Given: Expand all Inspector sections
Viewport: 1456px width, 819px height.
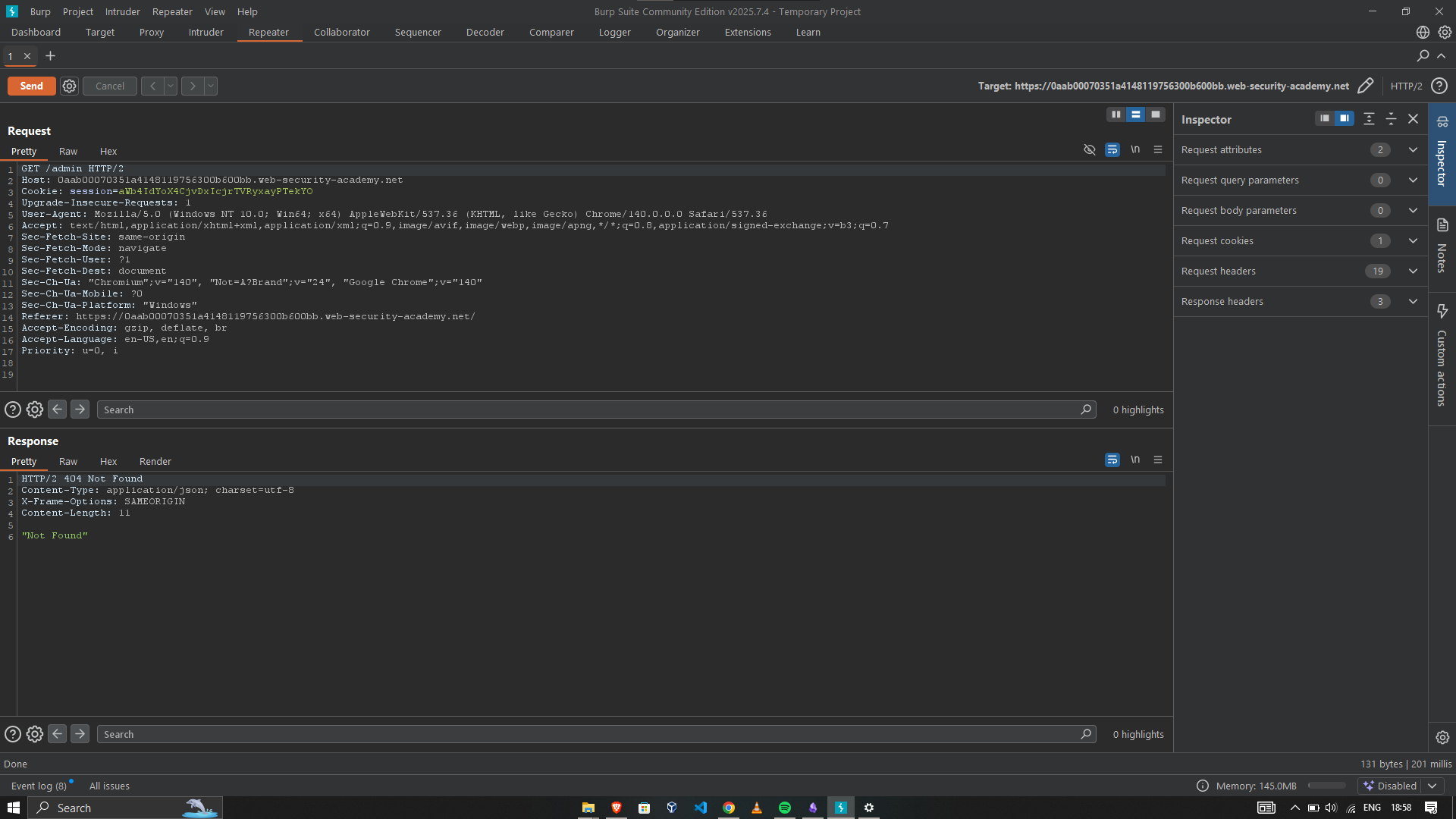Looking at the screenshot, I should (1369, 119).
